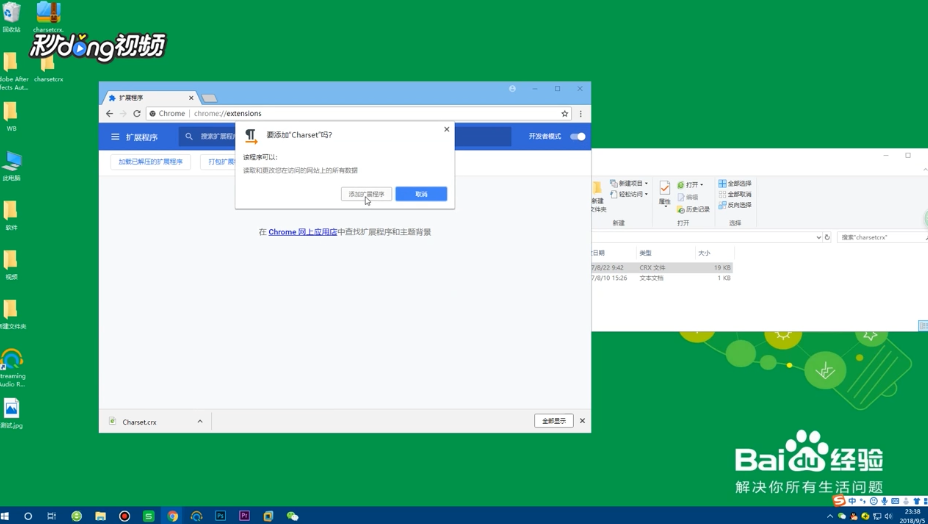Open 新建项目 dropdown in Explorer ribbon

pos(629,184)
